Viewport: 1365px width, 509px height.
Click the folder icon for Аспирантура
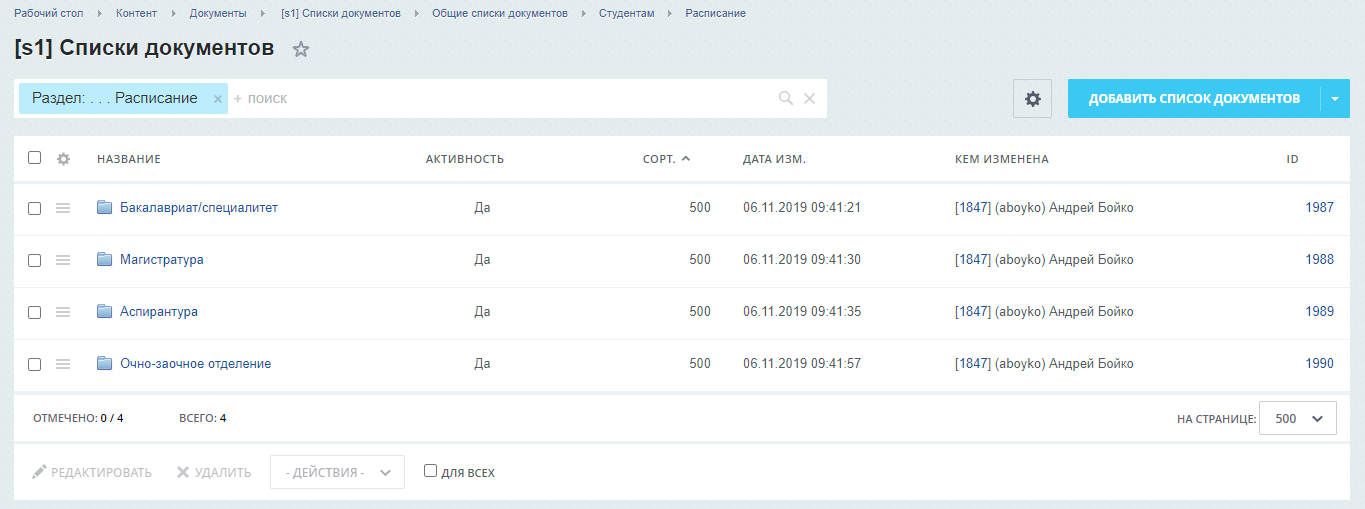click(x=105, y=312)
